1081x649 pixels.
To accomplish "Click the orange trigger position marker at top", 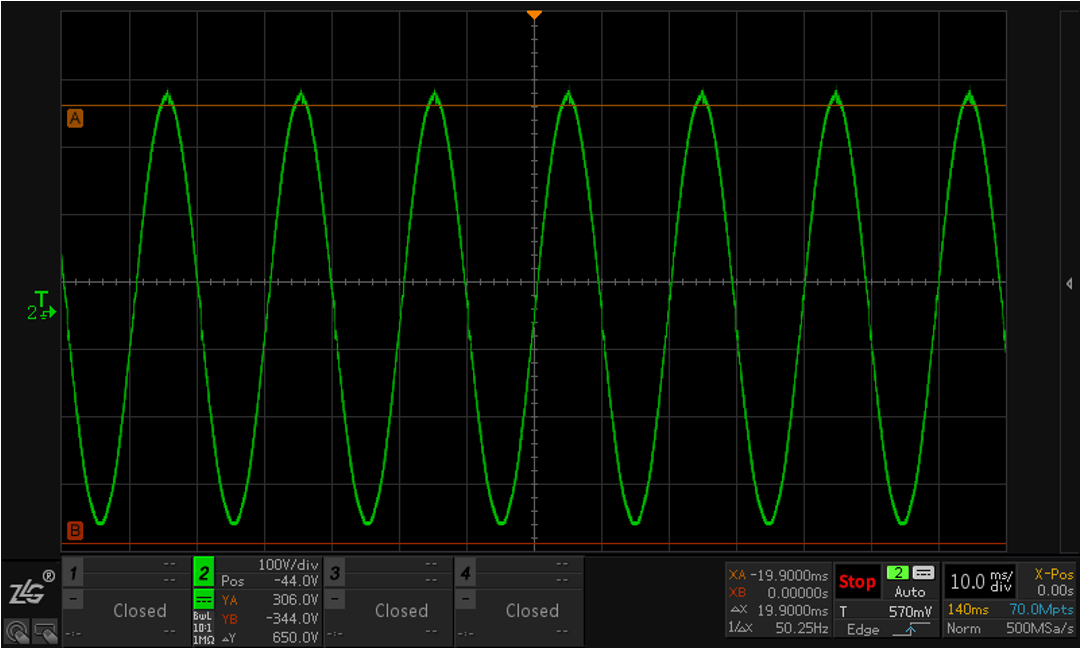I will pyautogui.click(x=534, y=14).
